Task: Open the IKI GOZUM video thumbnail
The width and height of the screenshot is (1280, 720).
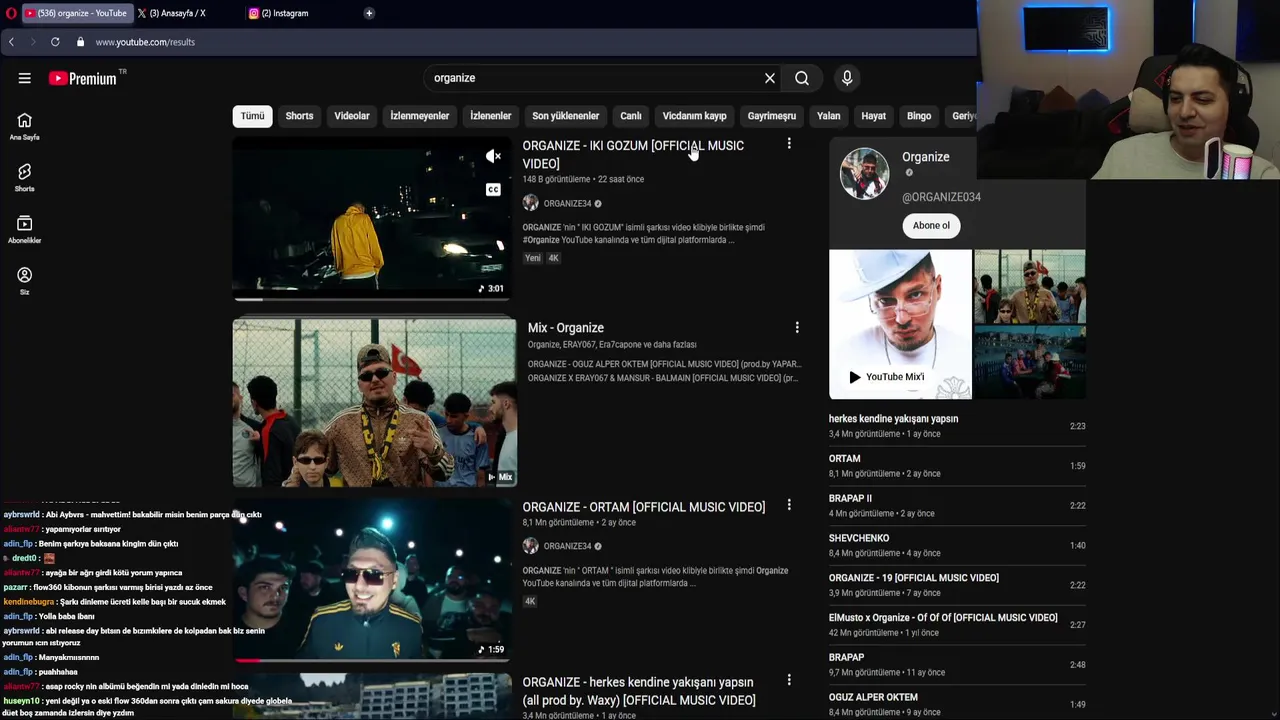Action: coord(372,219)
